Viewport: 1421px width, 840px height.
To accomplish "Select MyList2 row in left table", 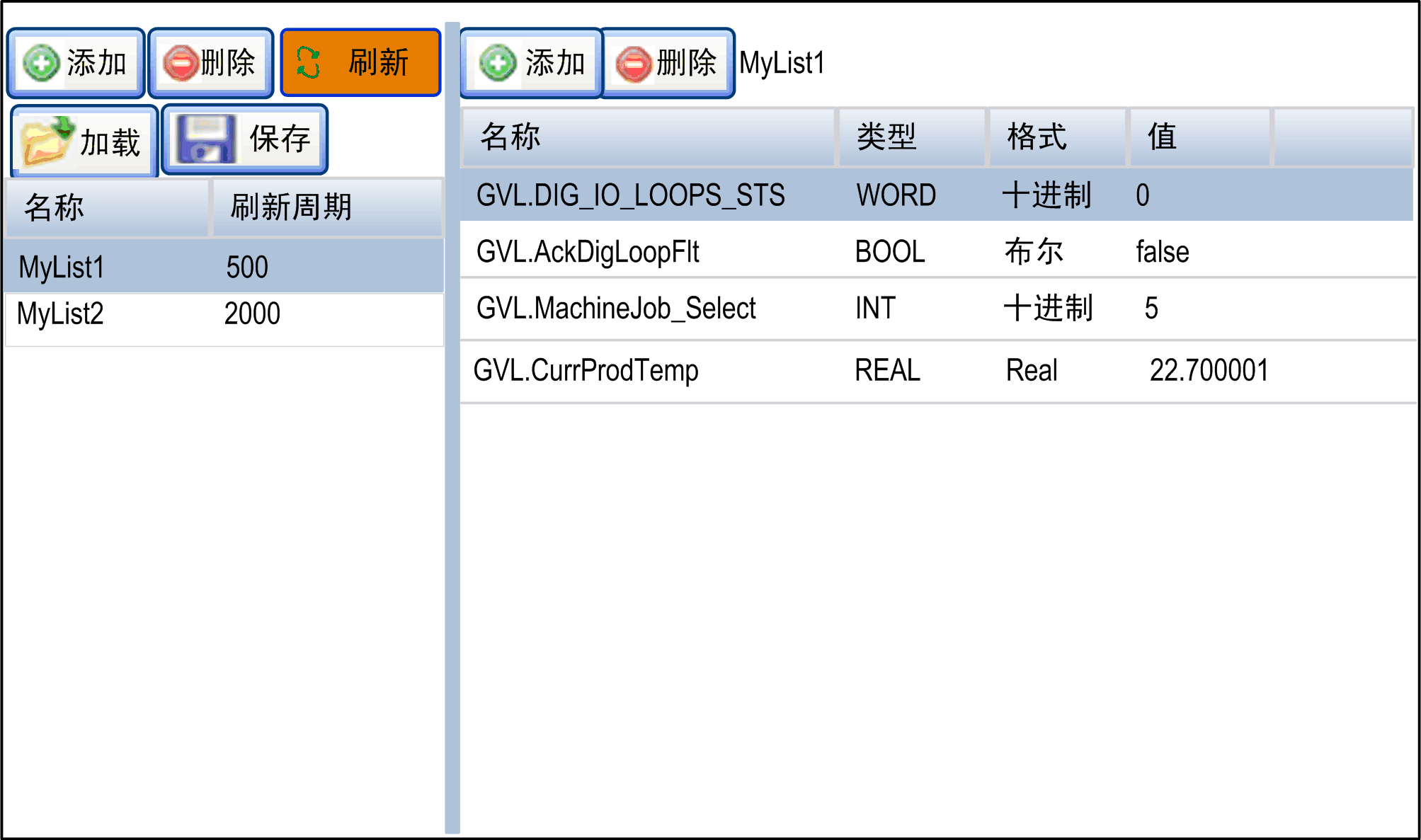I will [60, 313].
